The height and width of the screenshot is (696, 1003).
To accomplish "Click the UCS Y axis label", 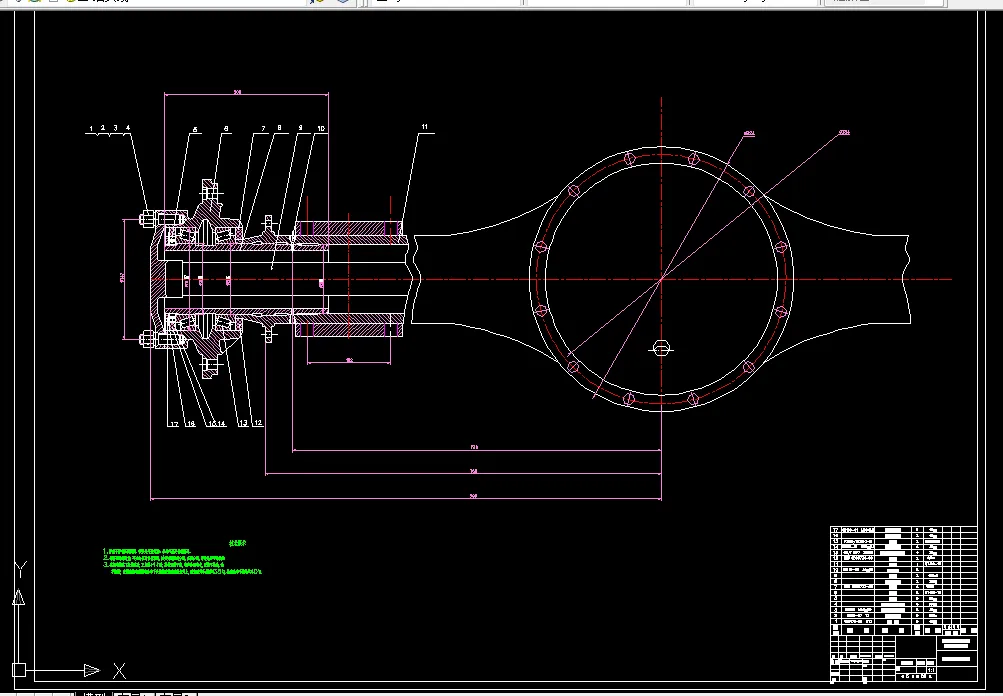I will (20, 569).
